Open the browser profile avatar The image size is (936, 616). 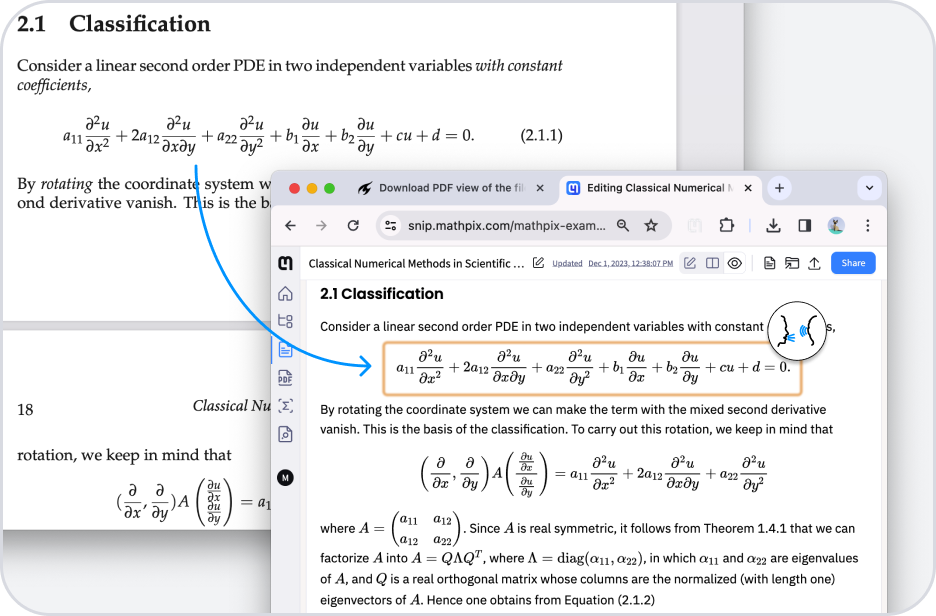pyautogui.click(x=836, y=226)
